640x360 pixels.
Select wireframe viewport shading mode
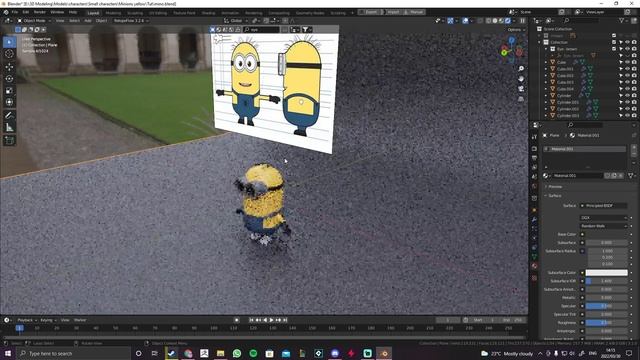pos(488,20)
